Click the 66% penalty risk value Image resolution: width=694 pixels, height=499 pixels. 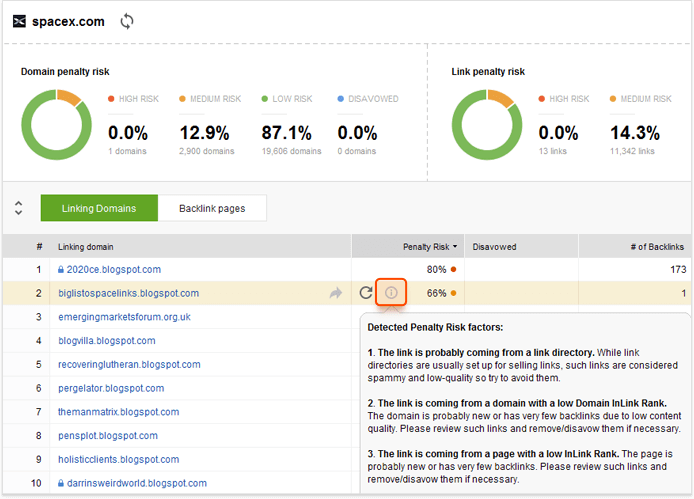pos(436,293)
